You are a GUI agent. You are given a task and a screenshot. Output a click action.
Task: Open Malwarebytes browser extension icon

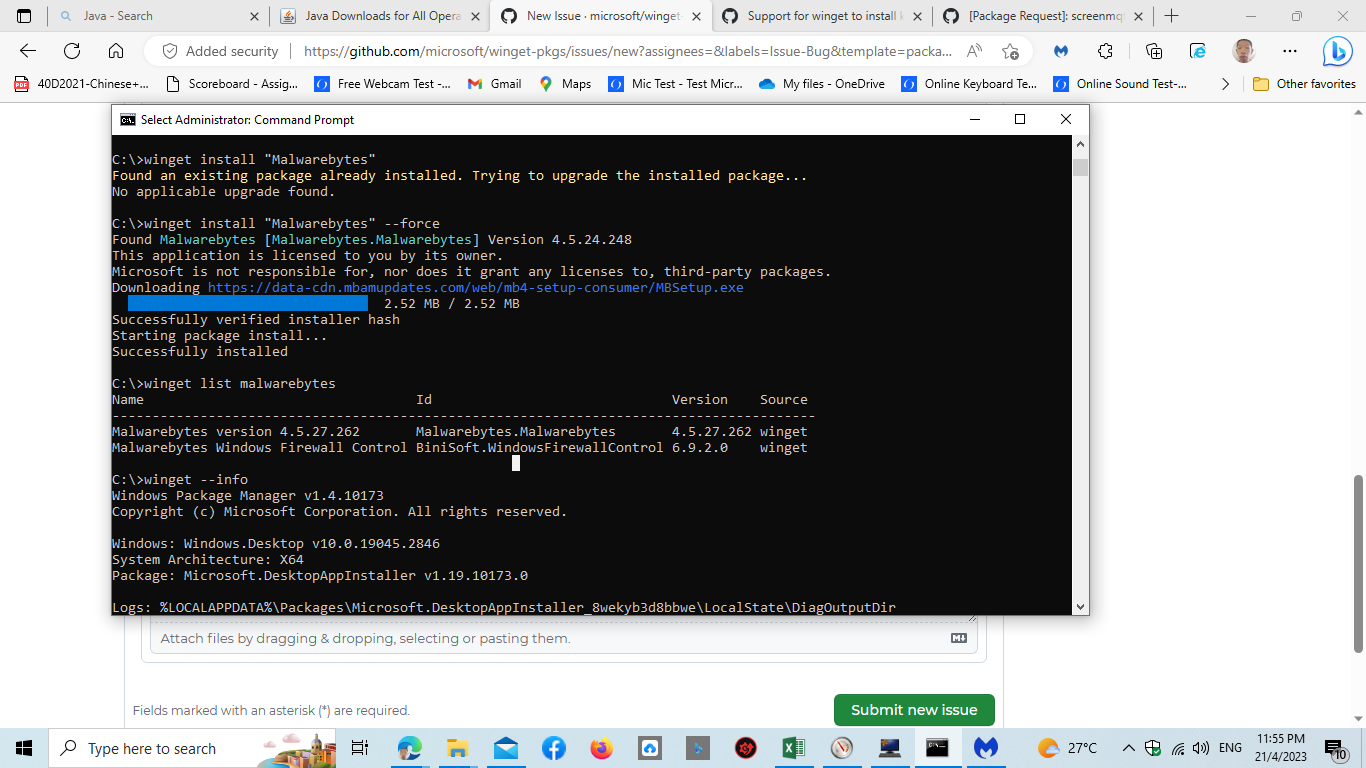pyautogui.click(x=1061, y=51)
